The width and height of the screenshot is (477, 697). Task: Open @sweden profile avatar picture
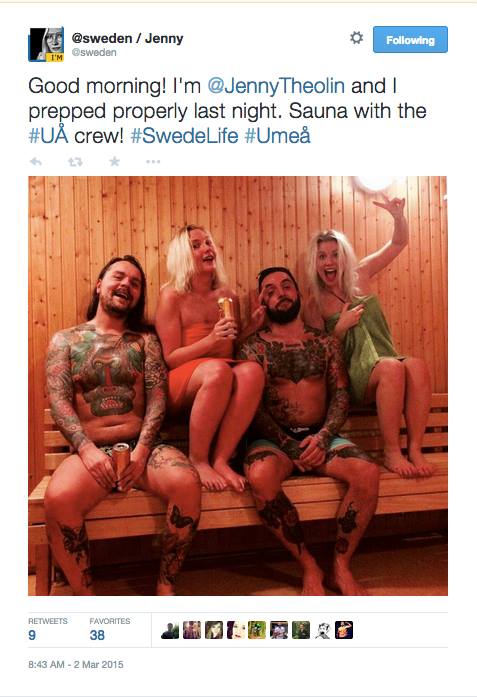46,44
